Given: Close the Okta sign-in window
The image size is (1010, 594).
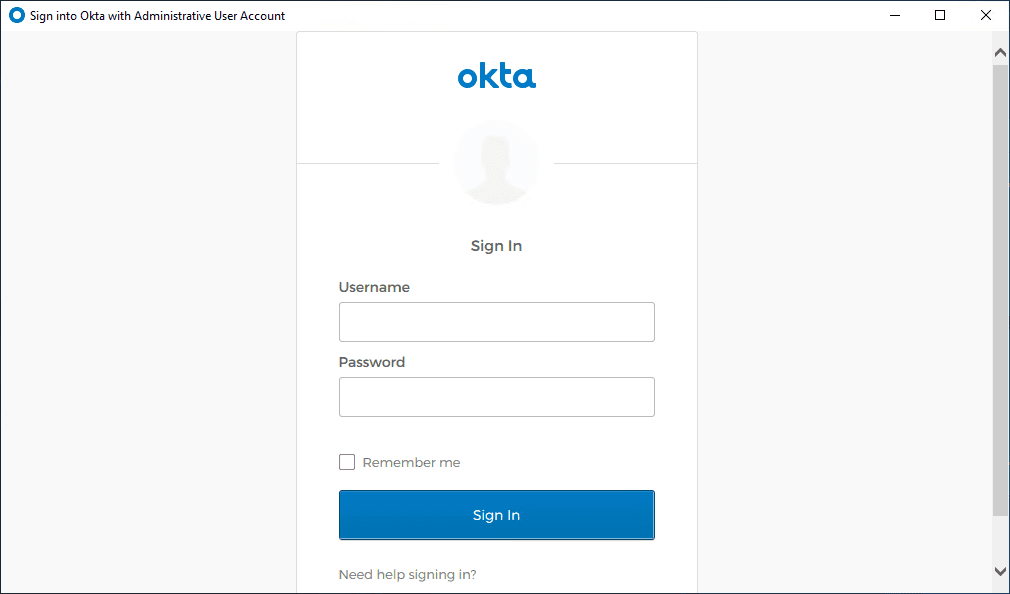Looking at the screenshot, I should [986, 16].
